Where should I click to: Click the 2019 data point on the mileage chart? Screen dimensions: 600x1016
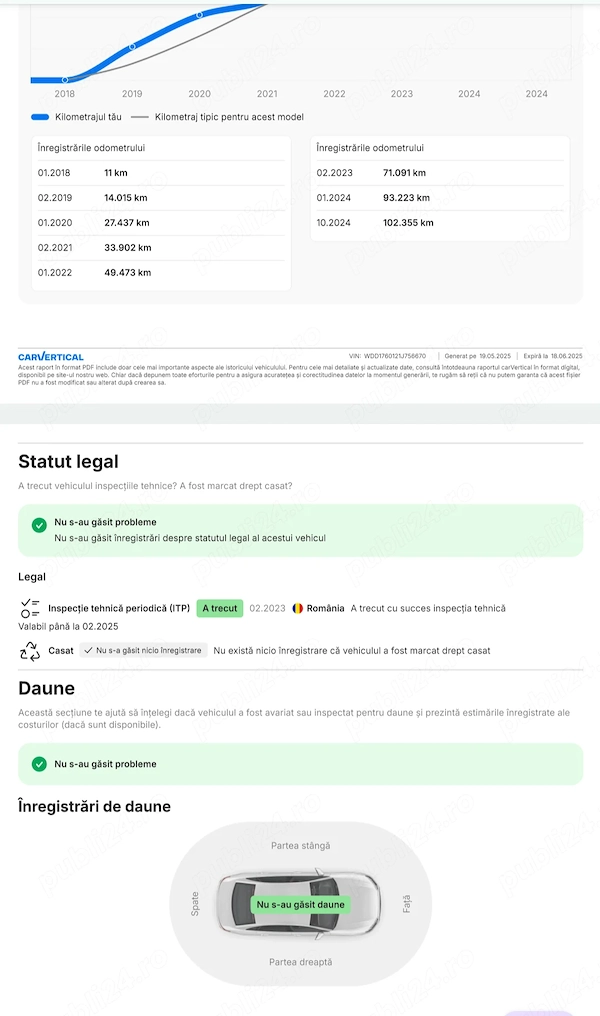(x=132, y=47)
